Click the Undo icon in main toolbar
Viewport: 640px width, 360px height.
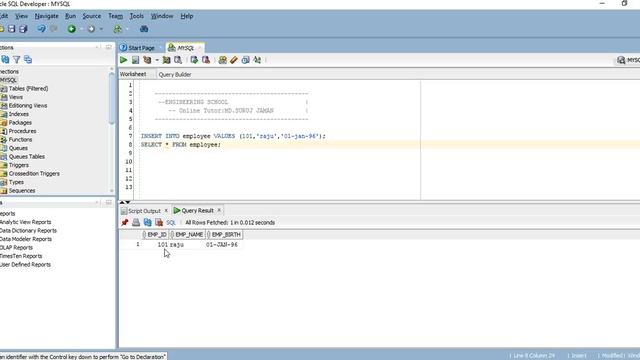(x=41, y=29)
